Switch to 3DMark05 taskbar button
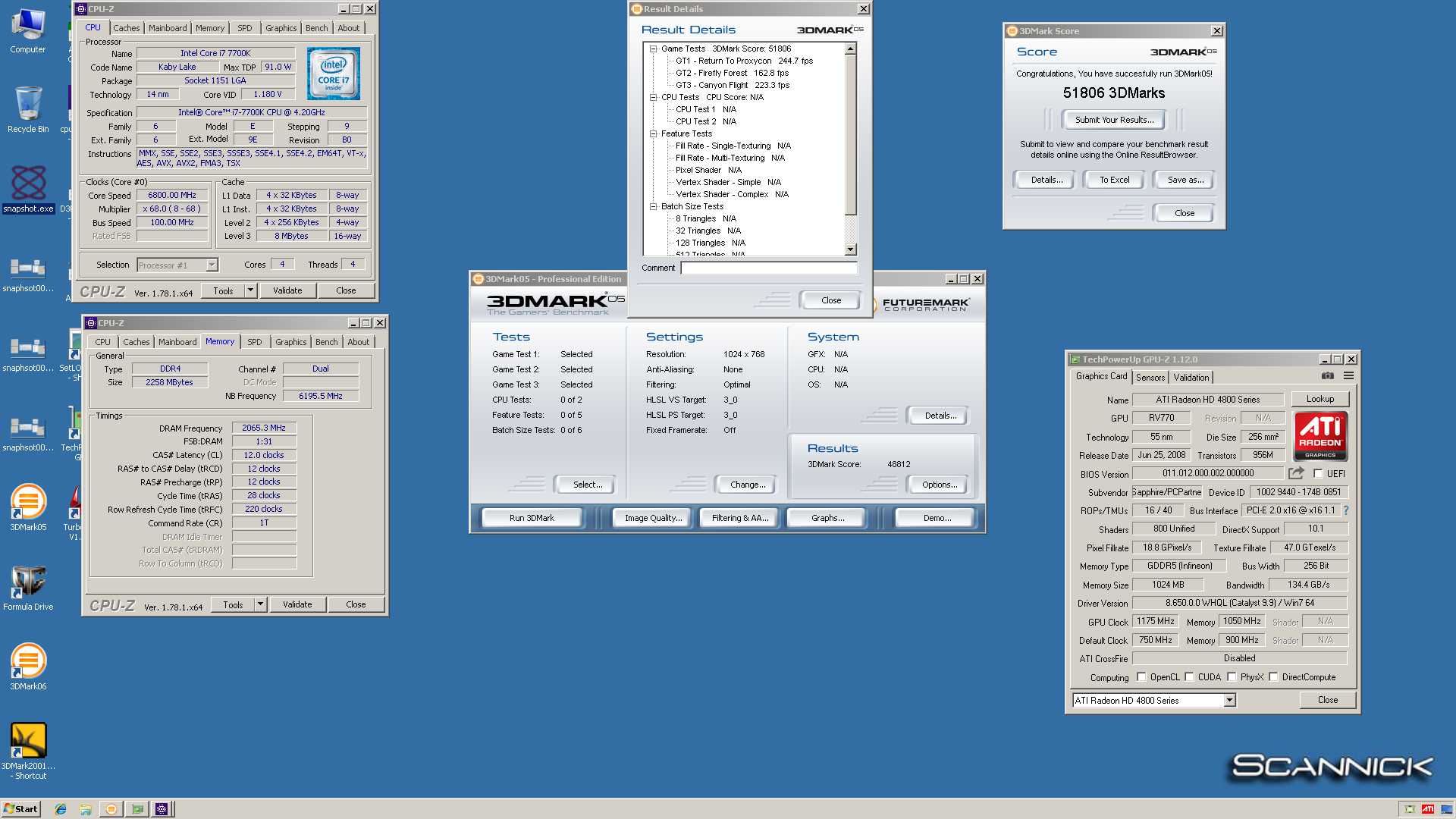 pos(111,809)
